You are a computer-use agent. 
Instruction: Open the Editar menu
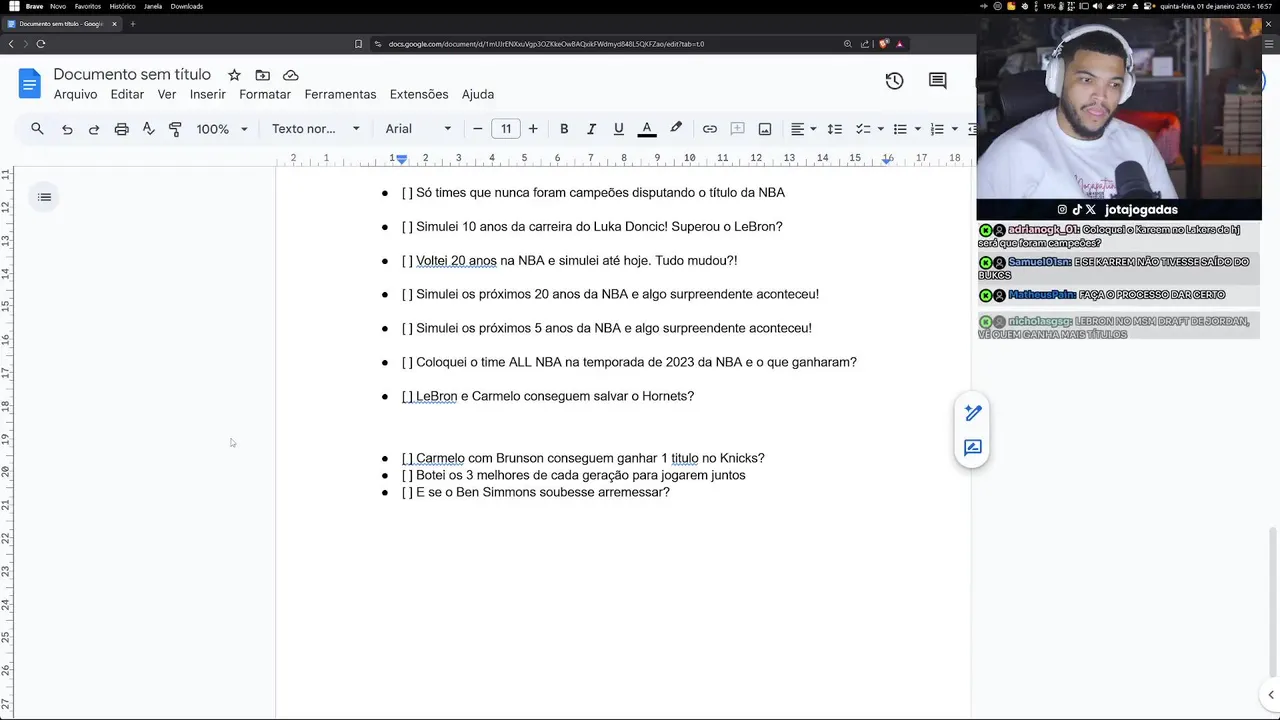tap(127, 94)
